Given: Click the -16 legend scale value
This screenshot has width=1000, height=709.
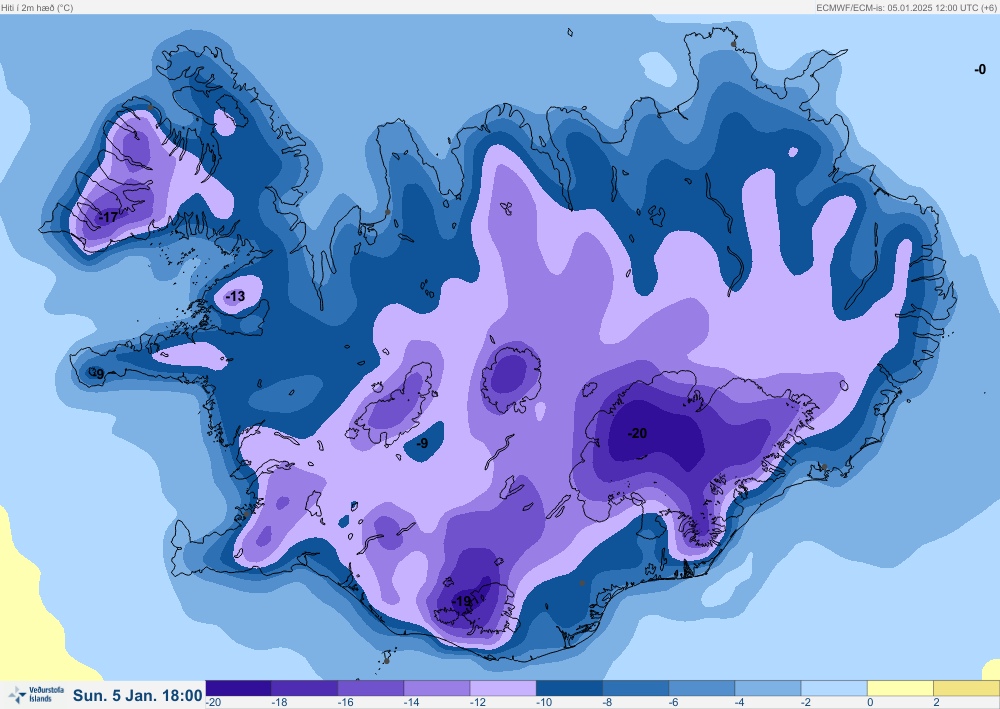Looking at the screenshot, I should [x=346, y=703].
